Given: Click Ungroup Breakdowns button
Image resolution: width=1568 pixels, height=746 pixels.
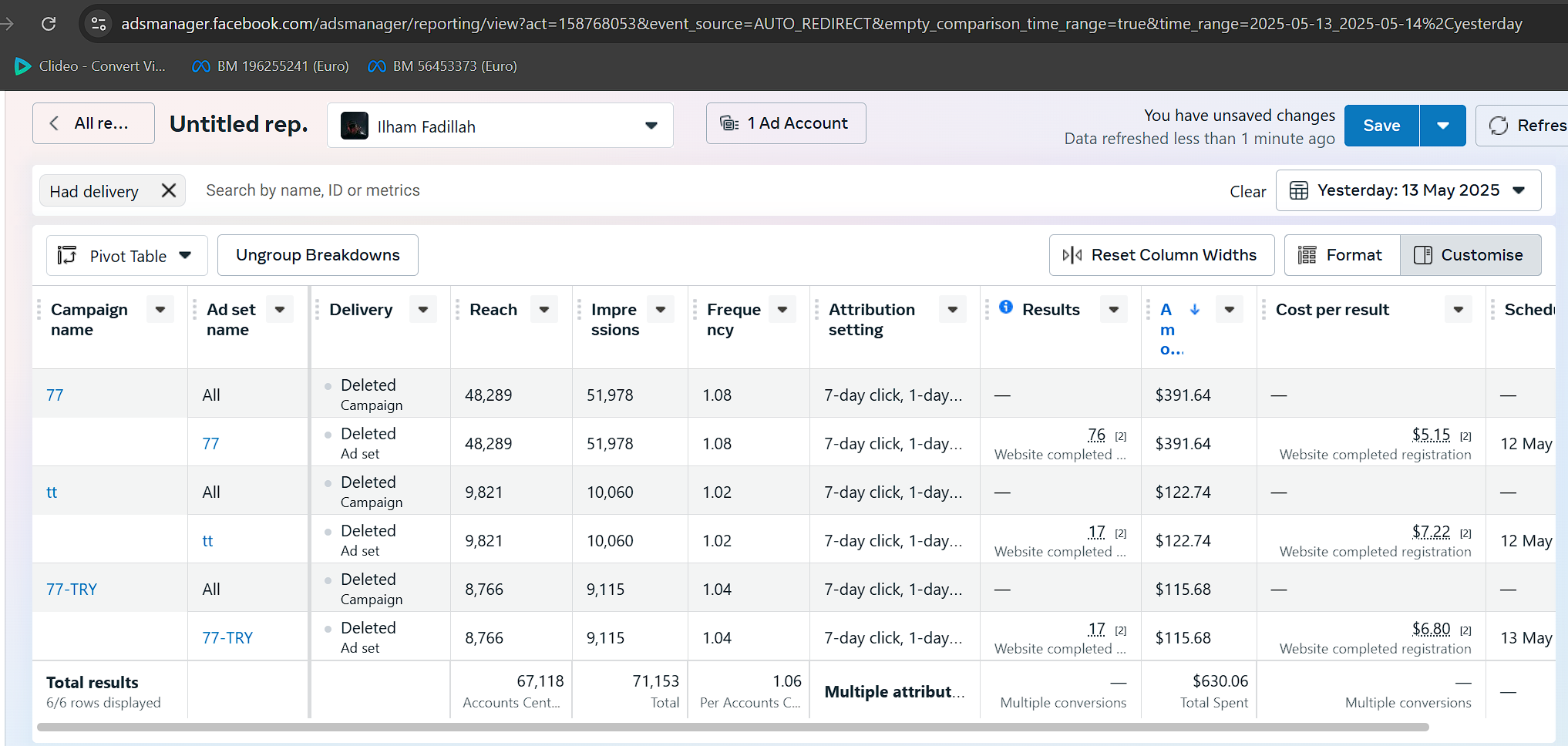Looking at the screenshot, I should (318, 255).
